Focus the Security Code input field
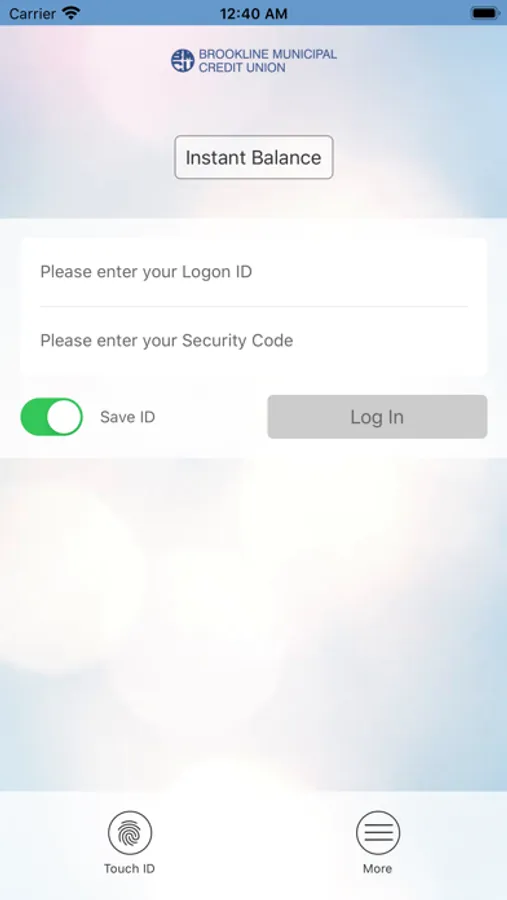 (254, 341)
